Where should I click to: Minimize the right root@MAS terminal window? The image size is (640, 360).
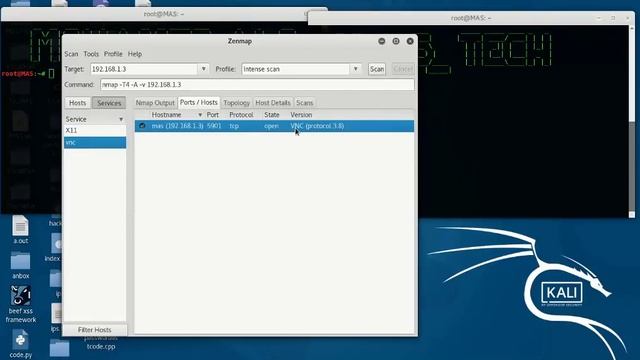[599, 18]
